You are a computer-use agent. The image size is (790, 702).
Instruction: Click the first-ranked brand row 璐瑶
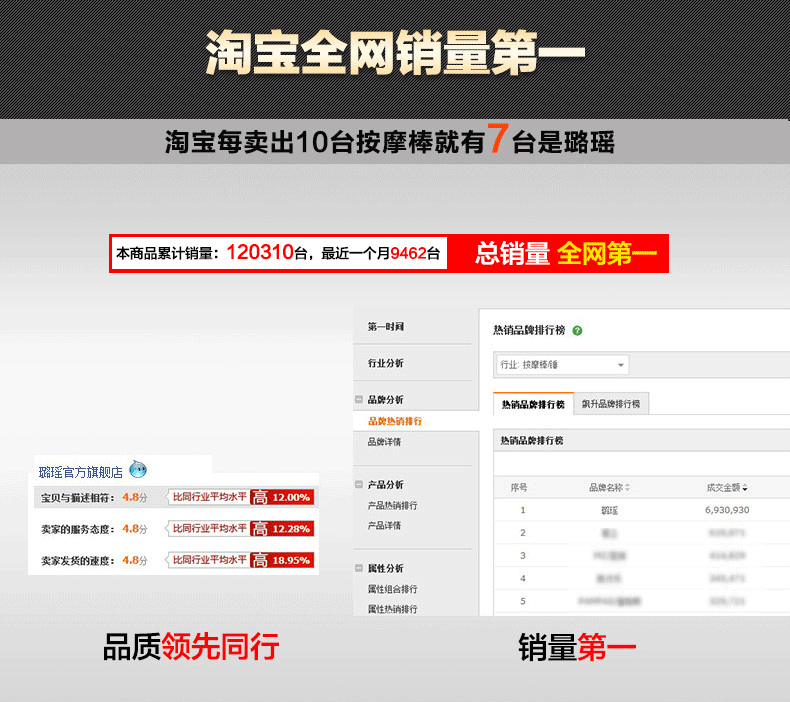[x=603, y=510]
